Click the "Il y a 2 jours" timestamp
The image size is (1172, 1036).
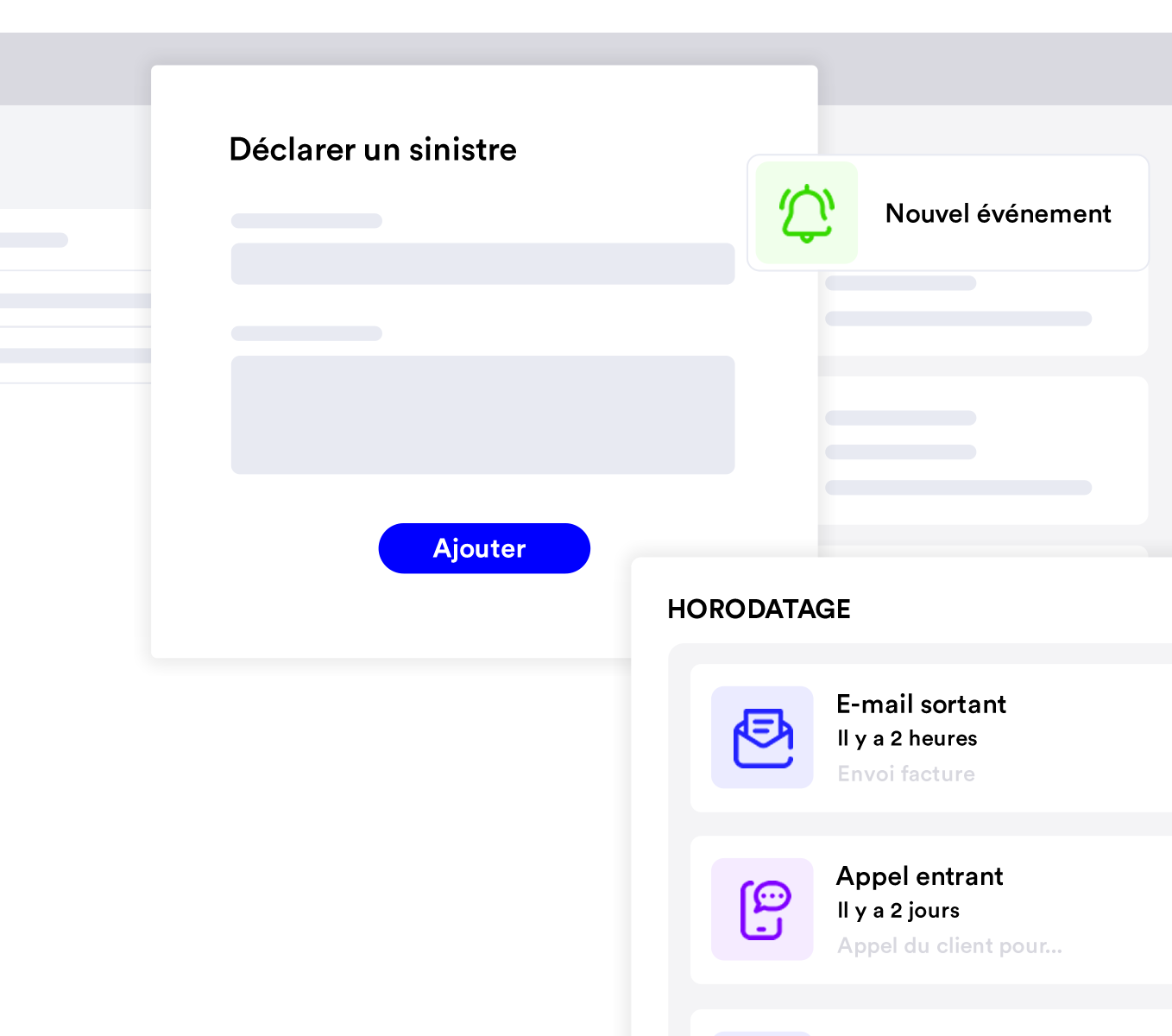click(x=898, y=910)
